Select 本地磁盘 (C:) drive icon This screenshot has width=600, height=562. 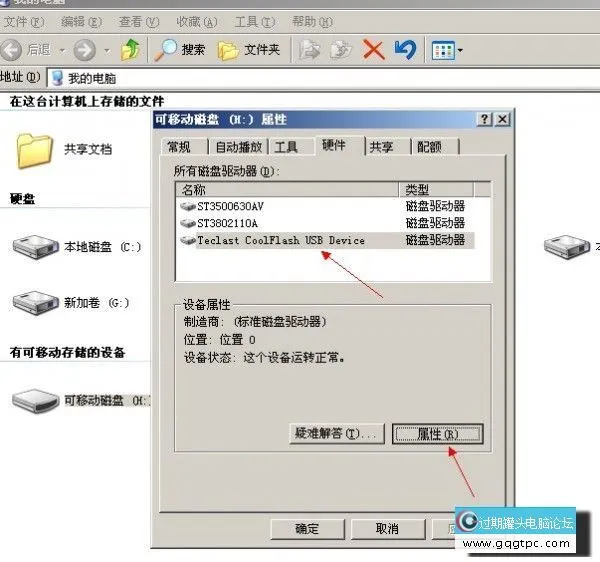[35, 247]
